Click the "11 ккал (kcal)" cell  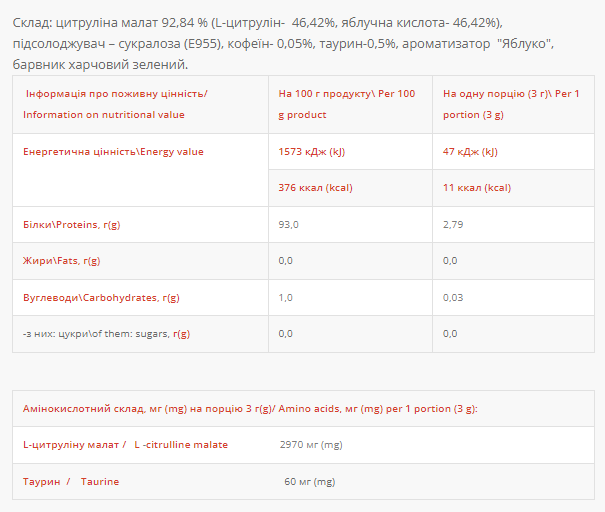point(476,188)
